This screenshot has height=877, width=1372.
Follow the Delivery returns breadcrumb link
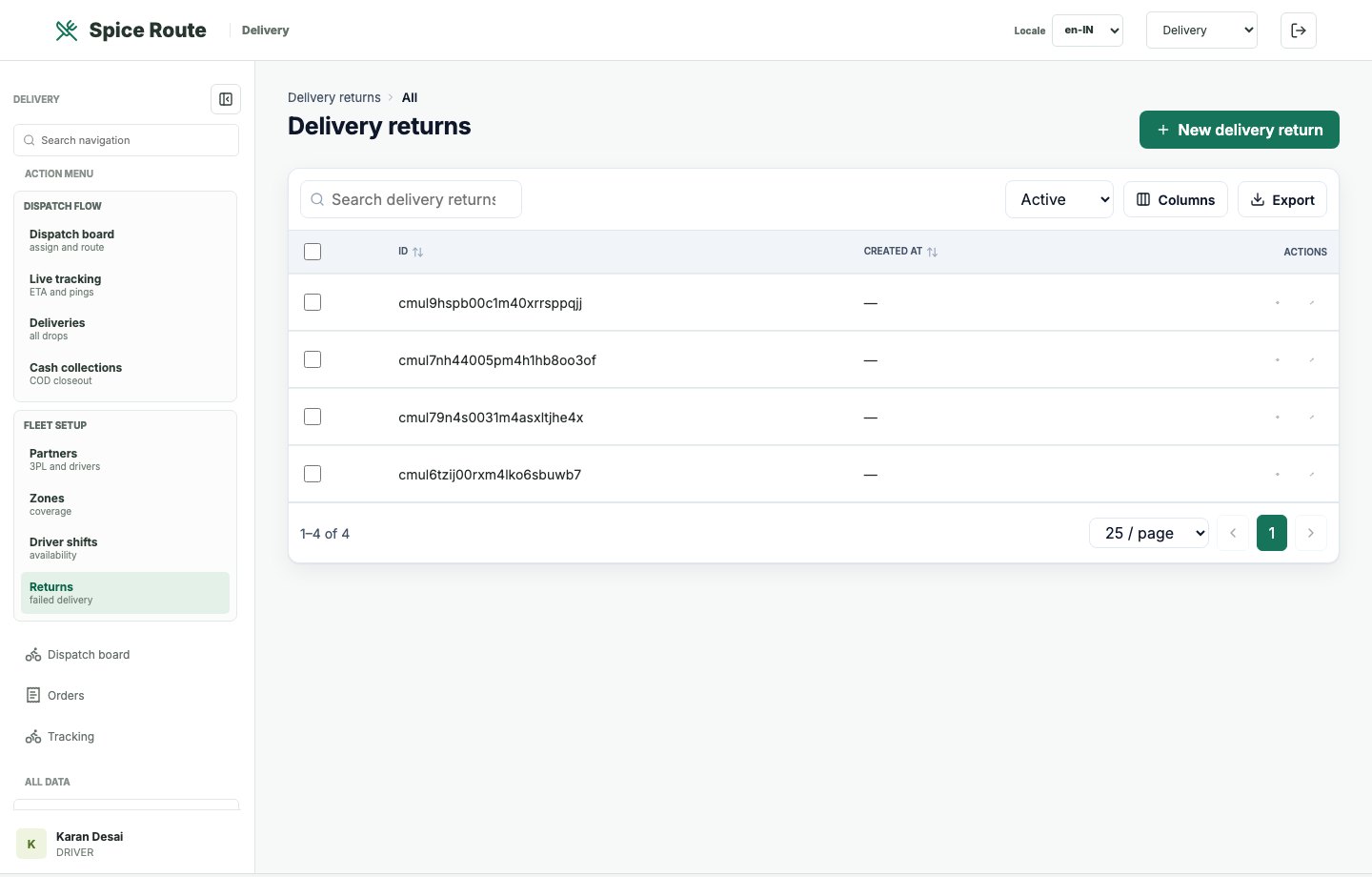point(334,97)
